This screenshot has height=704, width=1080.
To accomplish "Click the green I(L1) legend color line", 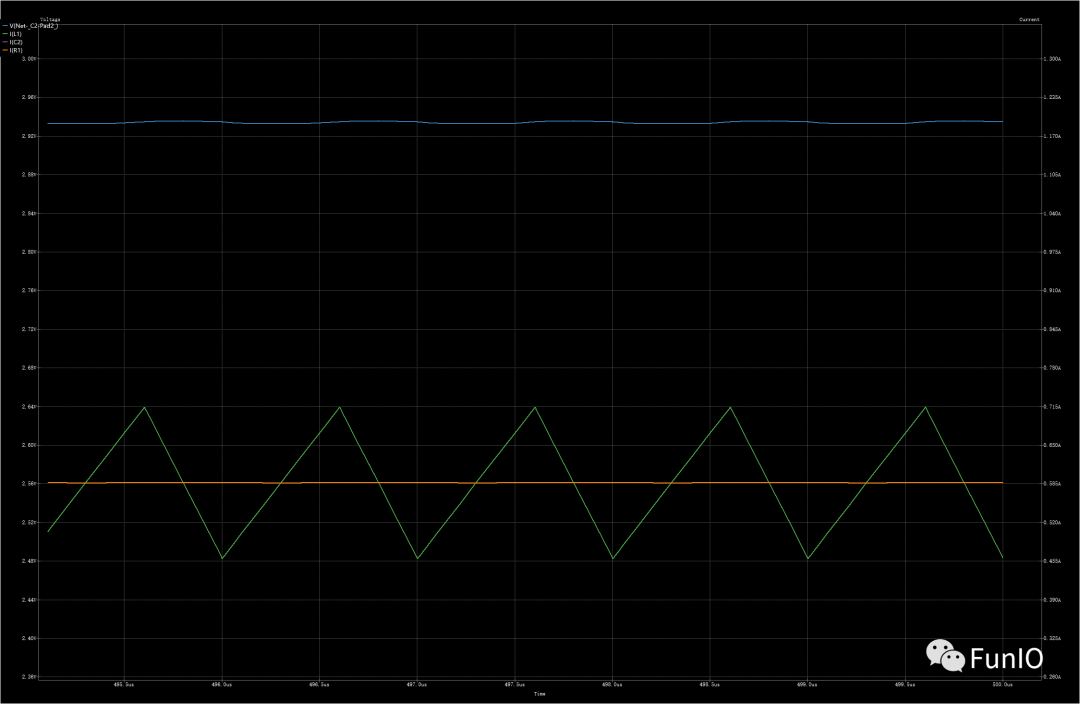I will (5, 34).
